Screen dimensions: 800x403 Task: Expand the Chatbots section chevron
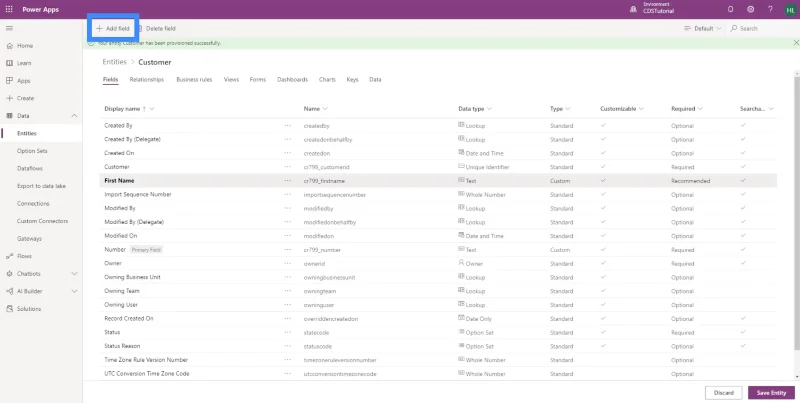pyautogui.click(x=74, y=274)
